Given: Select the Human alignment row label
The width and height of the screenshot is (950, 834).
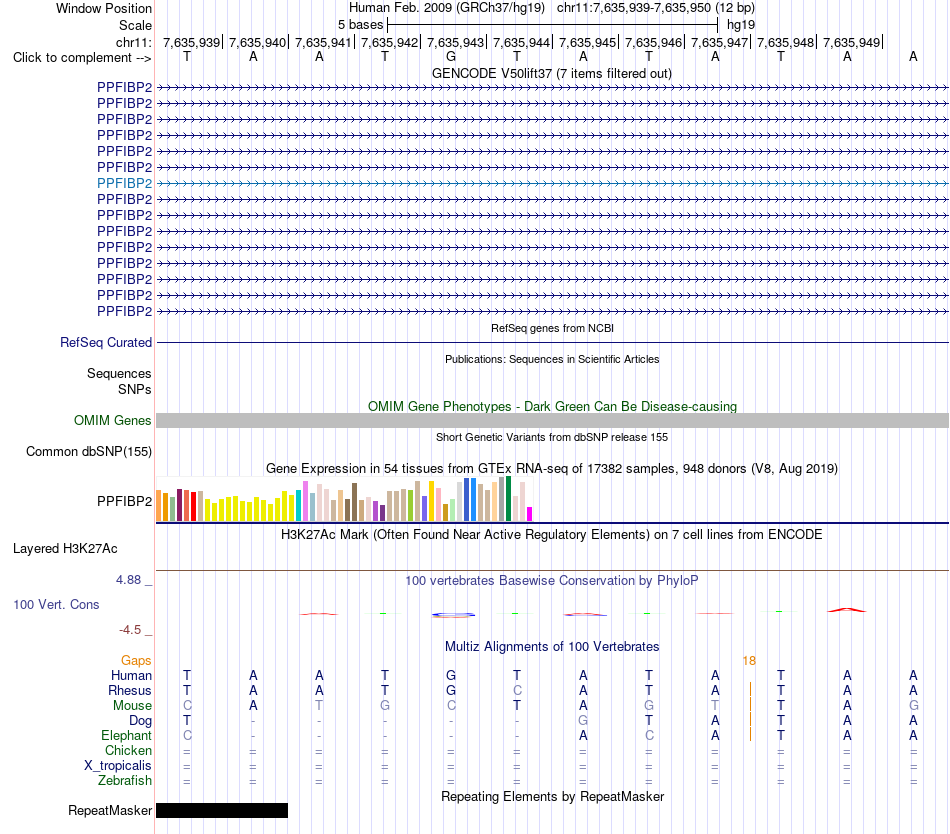Looking at the screenshot, I should pos(131,675).
